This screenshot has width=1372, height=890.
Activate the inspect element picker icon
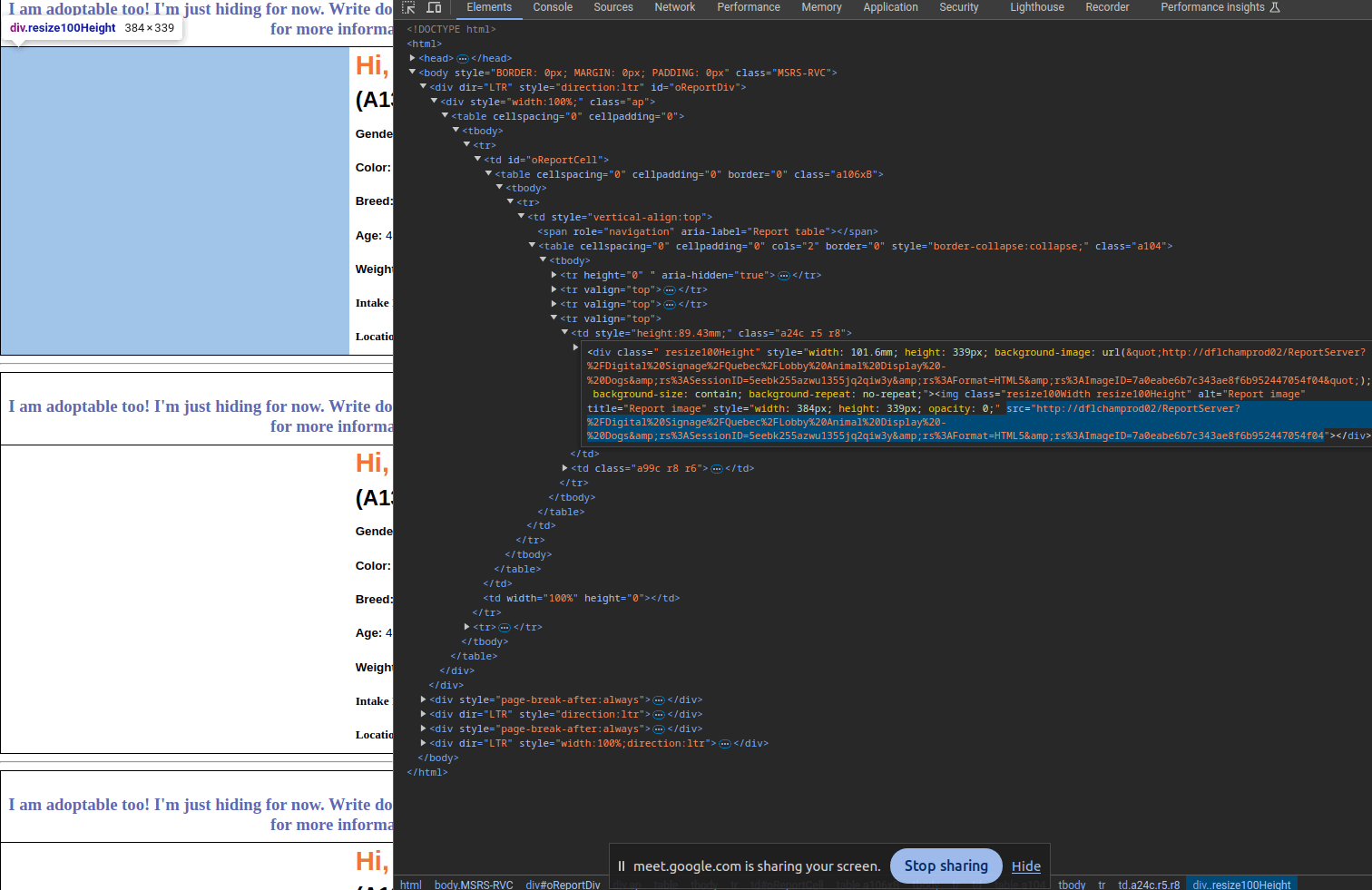pos(408,7)
